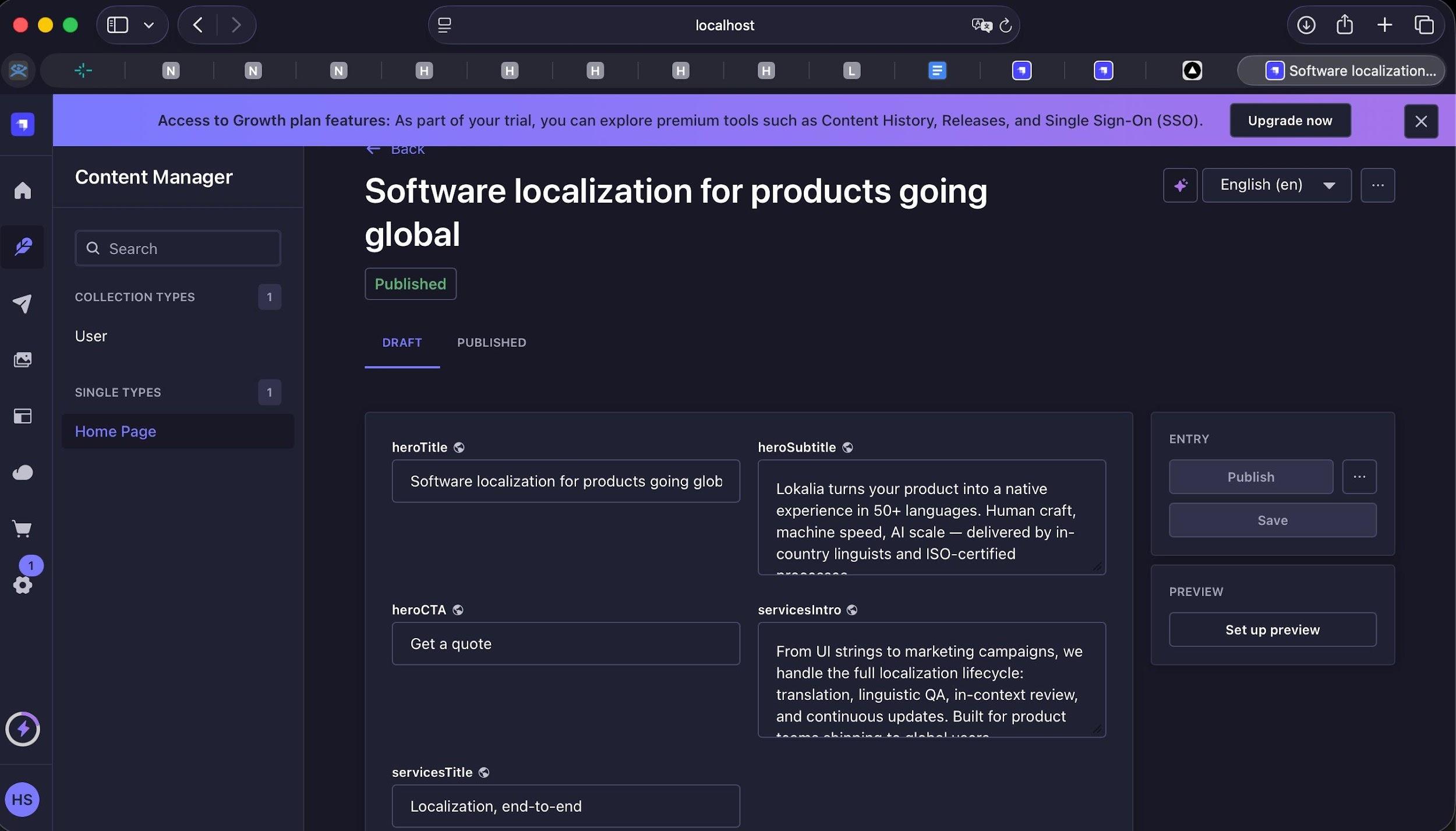Select the blue document icon pinned tab

936,71
